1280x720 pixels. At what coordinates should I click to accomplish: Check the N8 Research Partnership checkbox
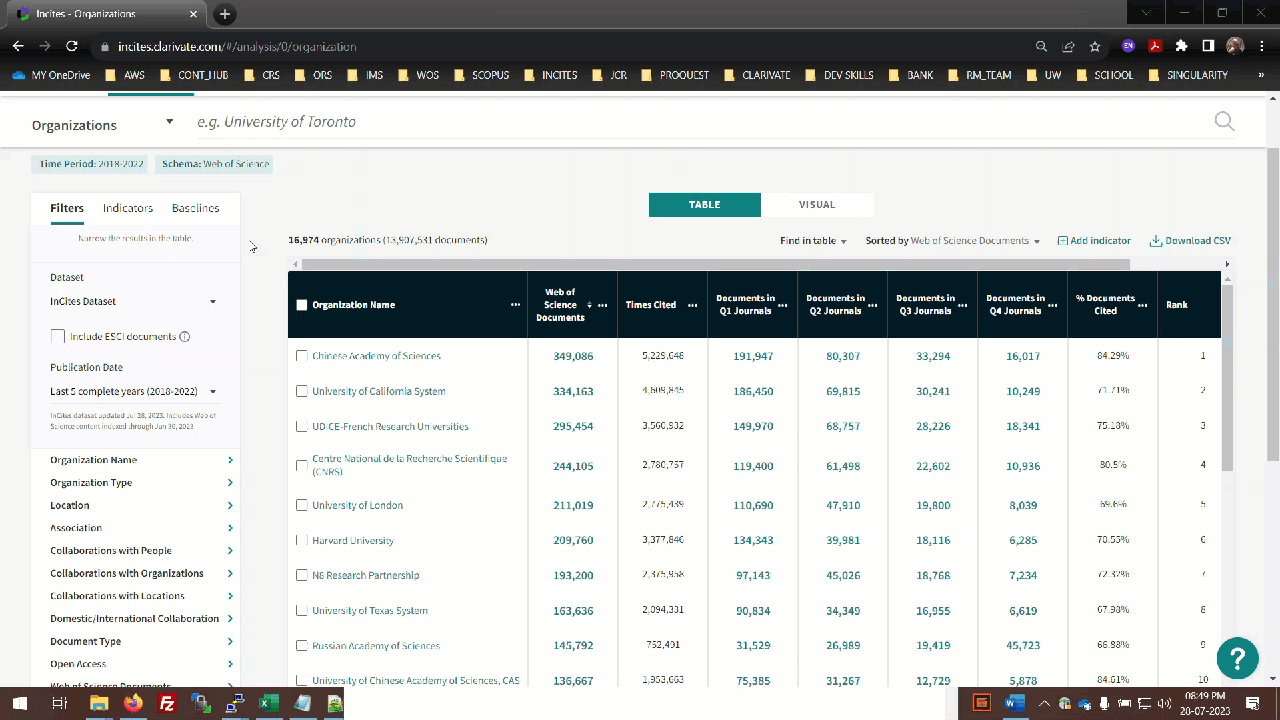tap(302, 575)
